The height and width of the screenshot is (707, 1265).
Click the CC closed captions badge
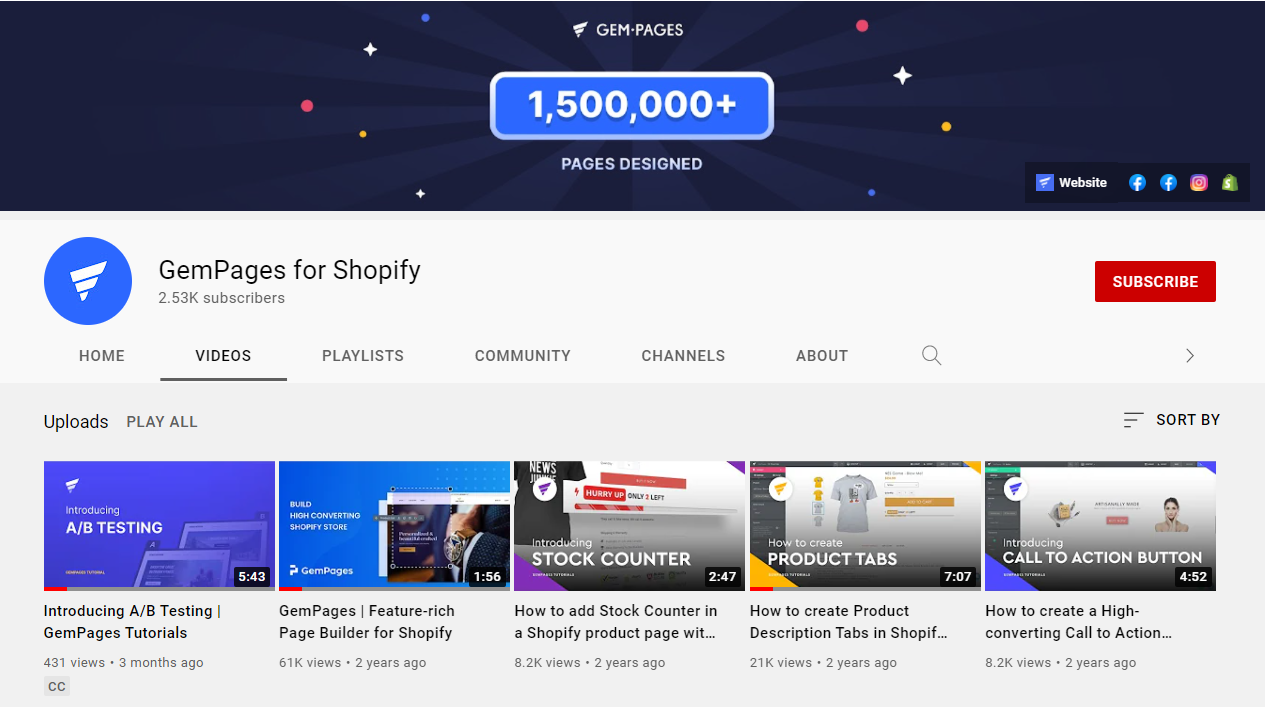tap(57, 686)
